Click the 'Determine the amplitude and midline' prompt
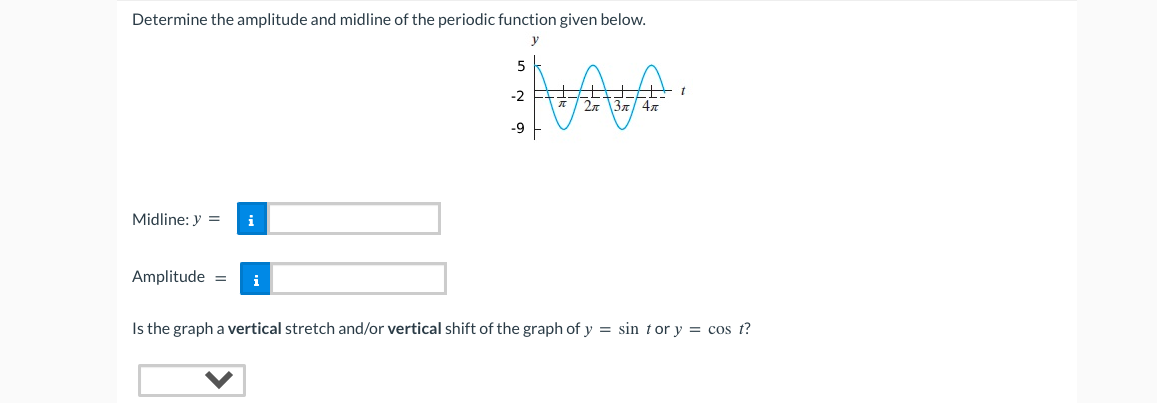Viewport: 1157px width, 403px height. tap(389, 20)
